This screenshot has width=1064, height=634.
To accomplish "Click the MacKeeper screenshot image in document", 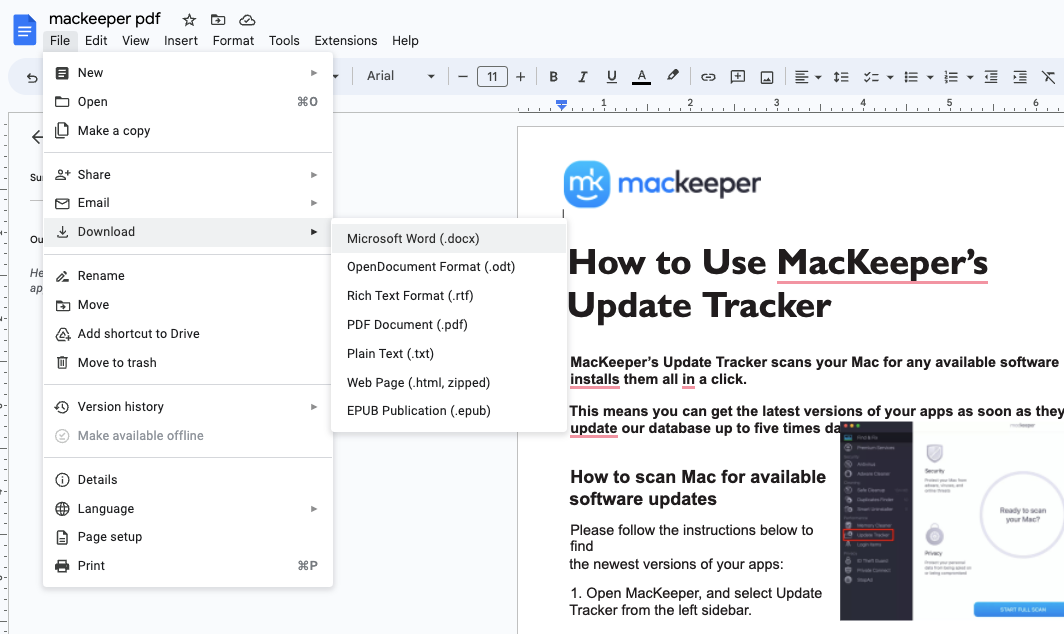I will (952, 521).
